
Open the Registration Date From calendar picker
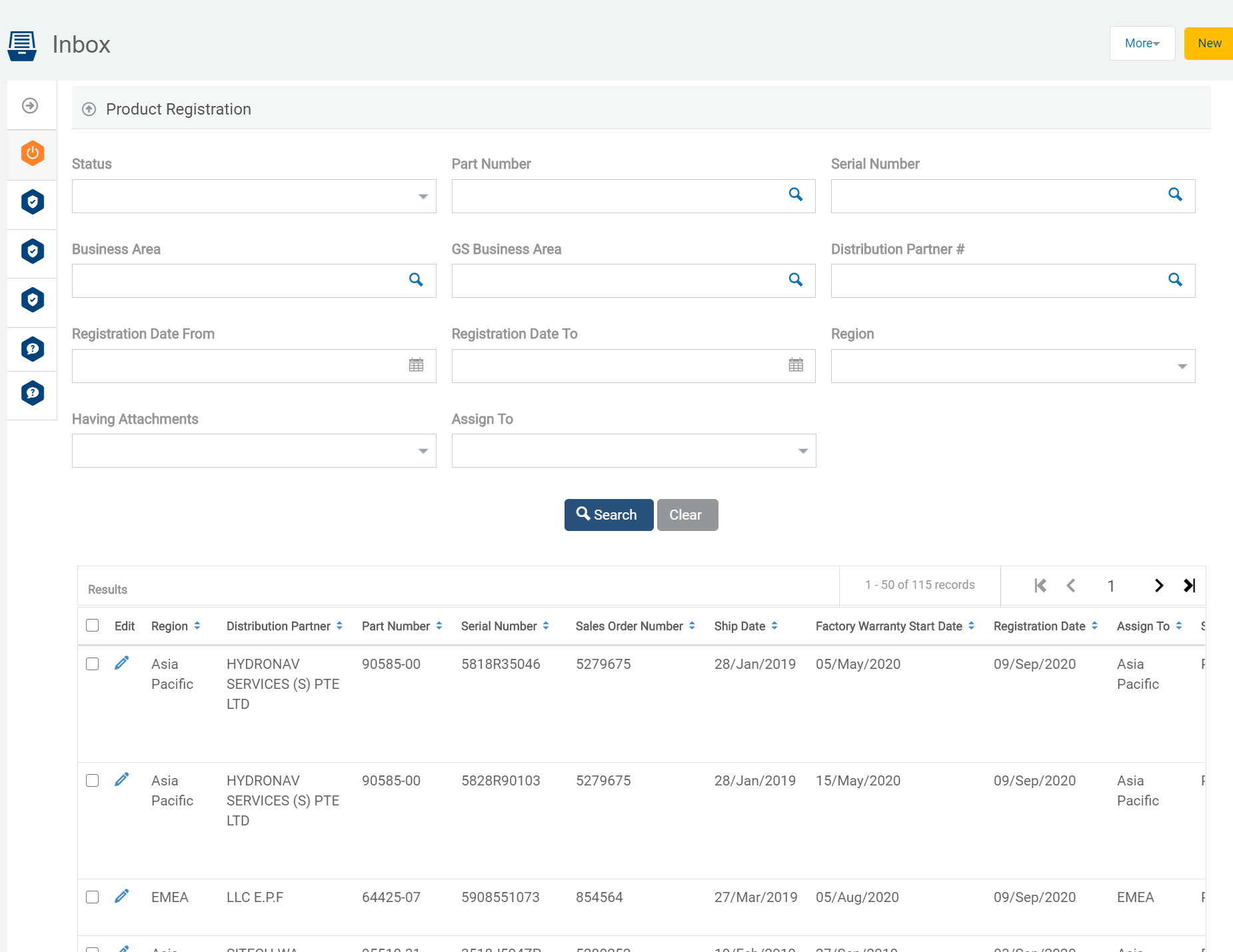(416, 365)
